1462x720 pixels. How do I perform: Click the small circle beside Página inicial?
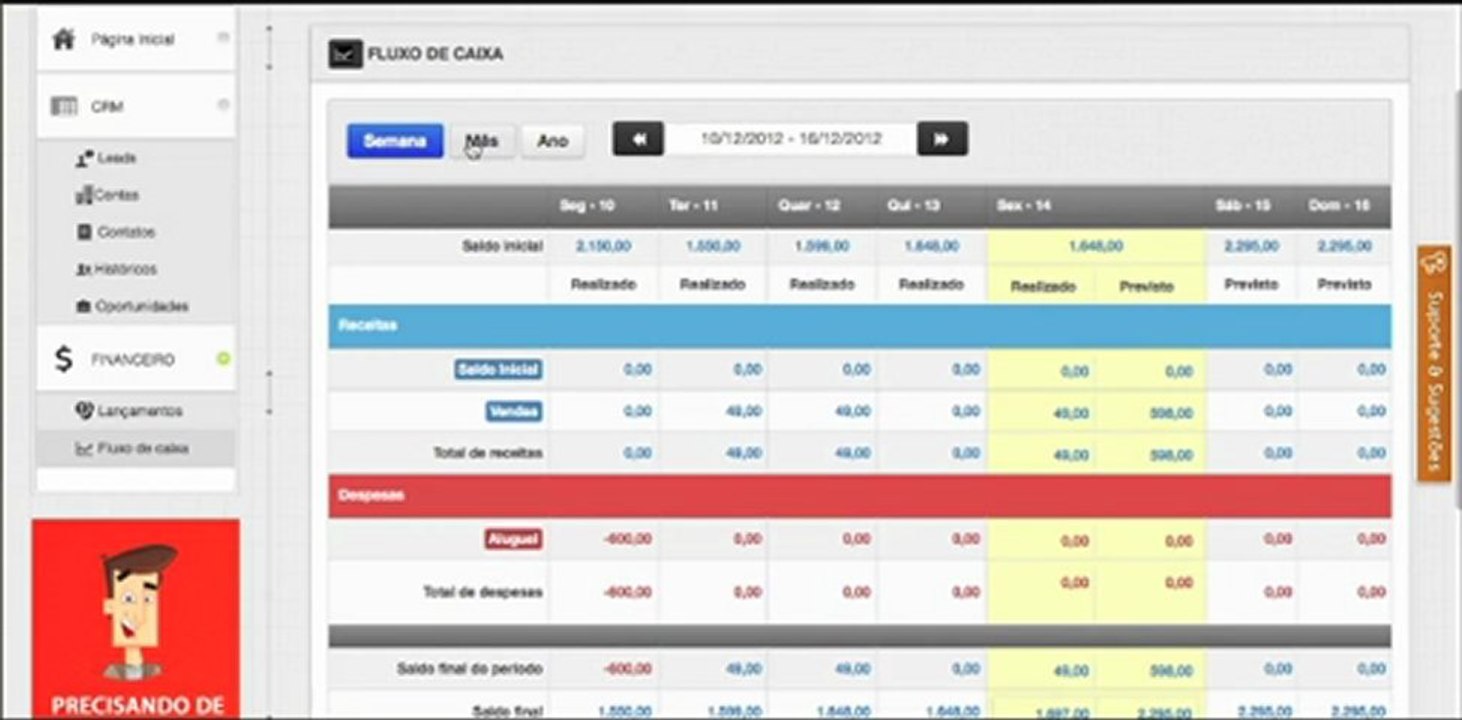[223, 38]
